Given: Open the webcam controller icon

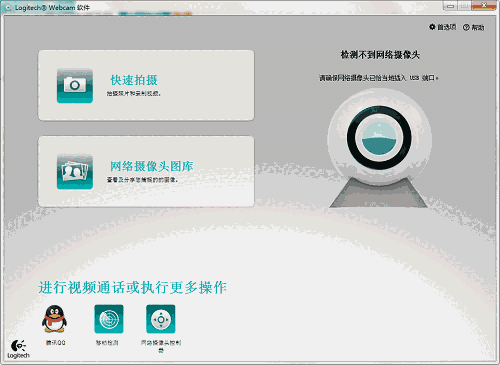Looking at the screenshot, I should coord(161,319).
